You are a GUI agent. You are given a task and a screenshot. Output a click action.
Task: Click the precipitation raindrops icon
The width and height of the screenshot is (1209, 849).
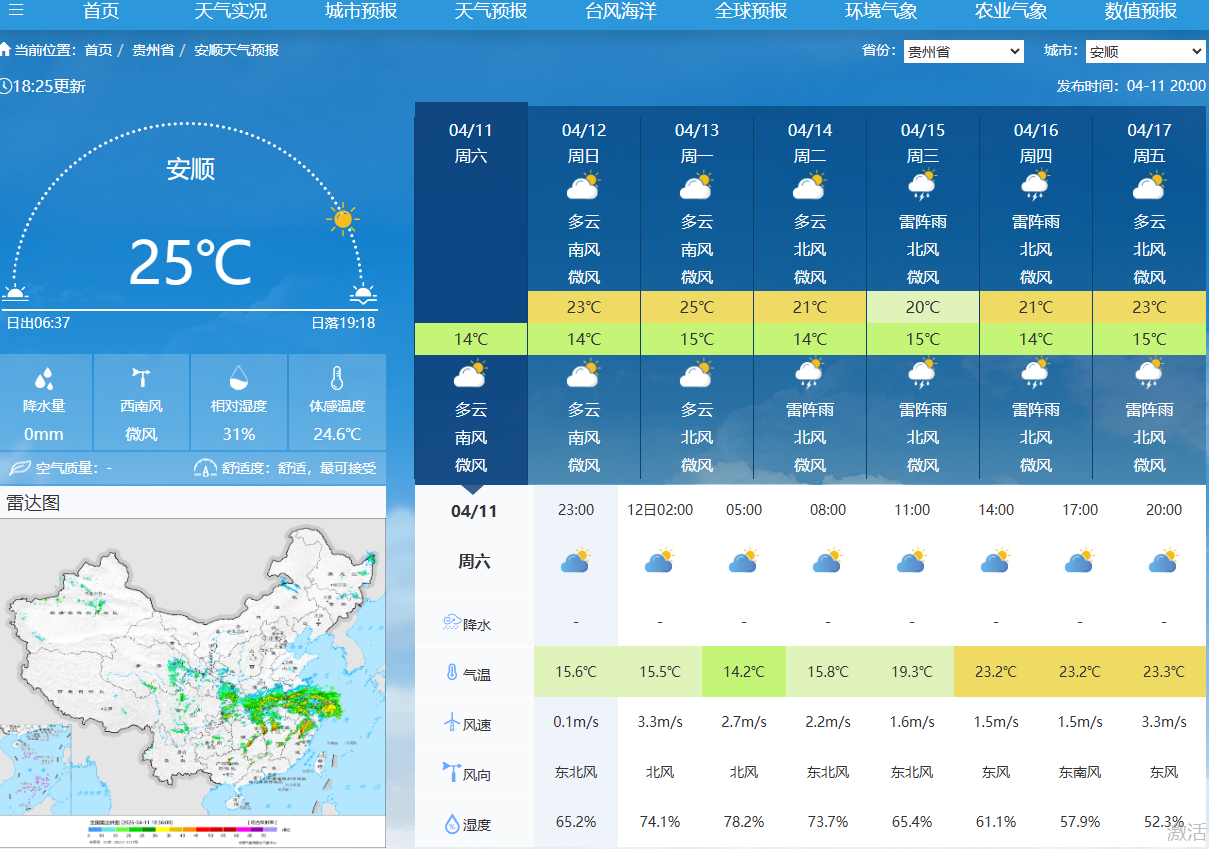tap(44, 378)
